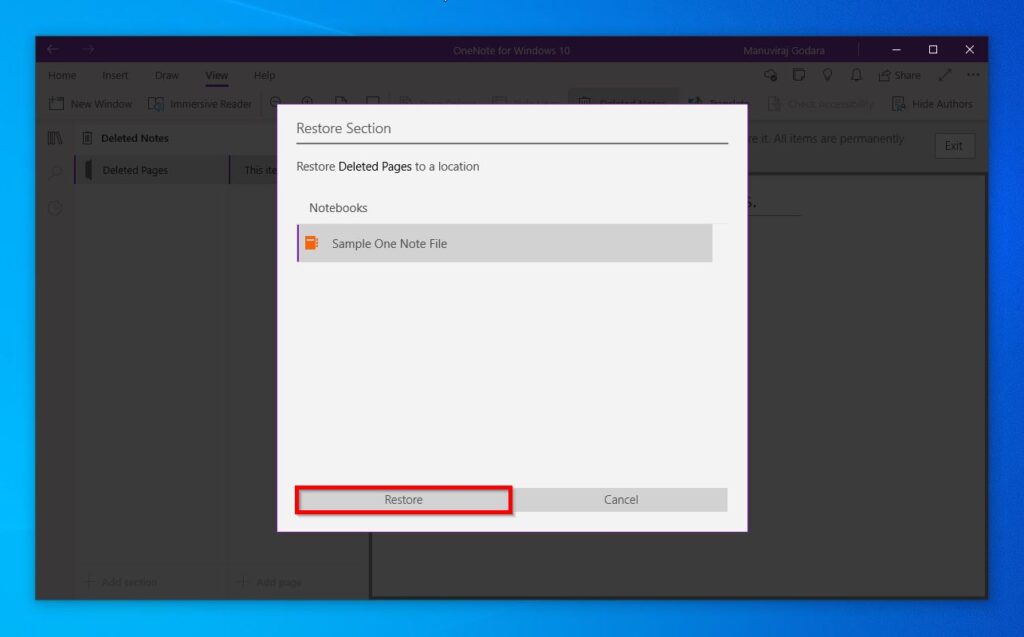Click the Tell me lightbulb icon
This screenshot has height=637, width=1024.
[828, 75]
